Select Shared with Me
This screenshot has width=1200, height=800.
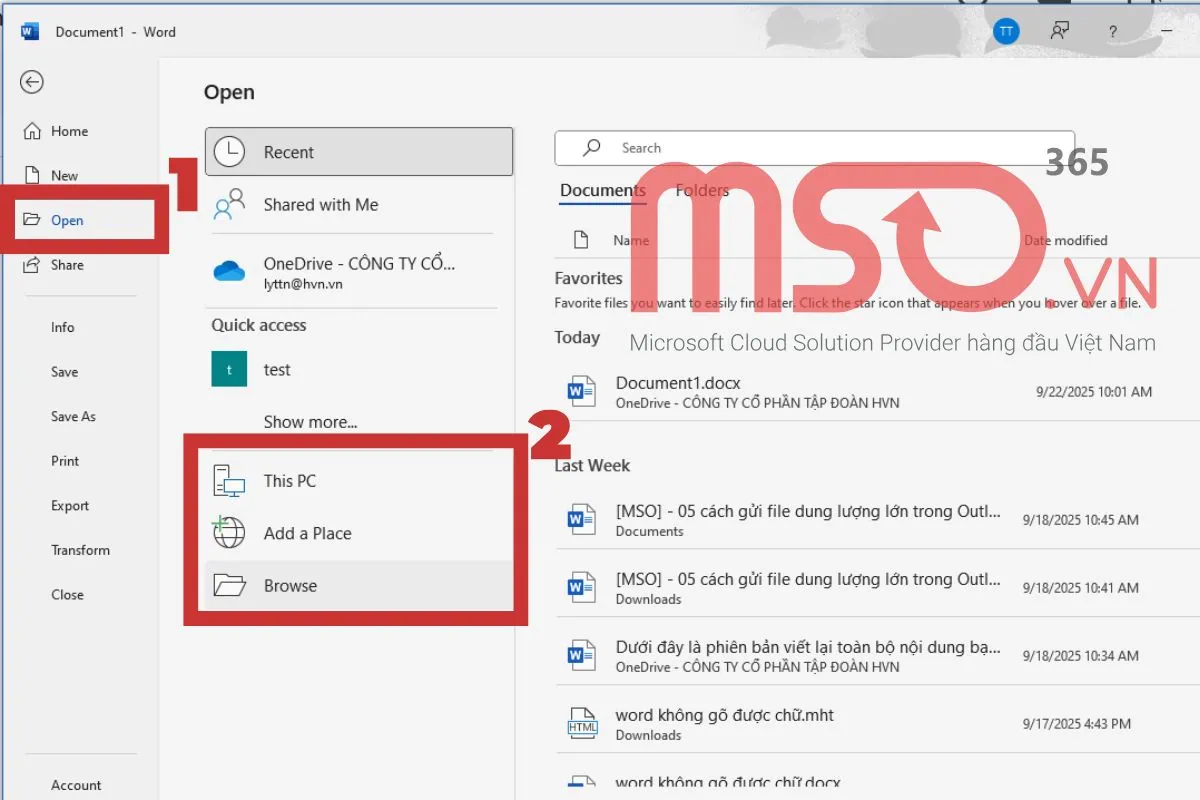pyautogui.click(x=320, y=205)
